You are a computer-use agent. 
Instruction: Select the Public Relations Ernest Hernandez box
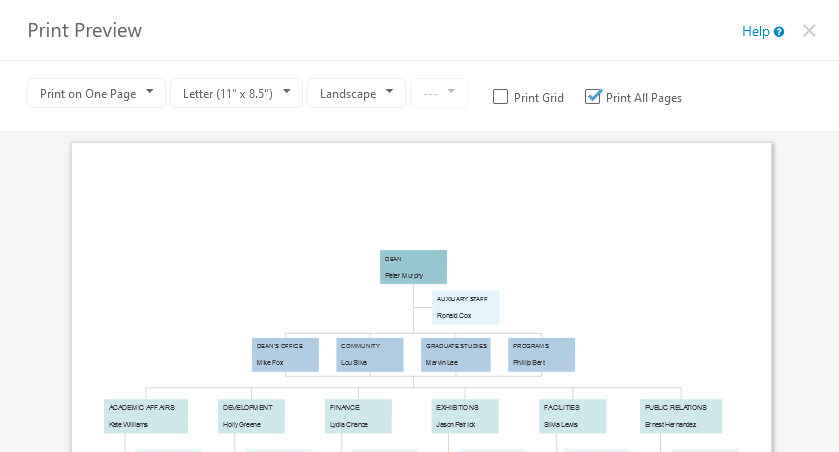(x=681, y=416)
